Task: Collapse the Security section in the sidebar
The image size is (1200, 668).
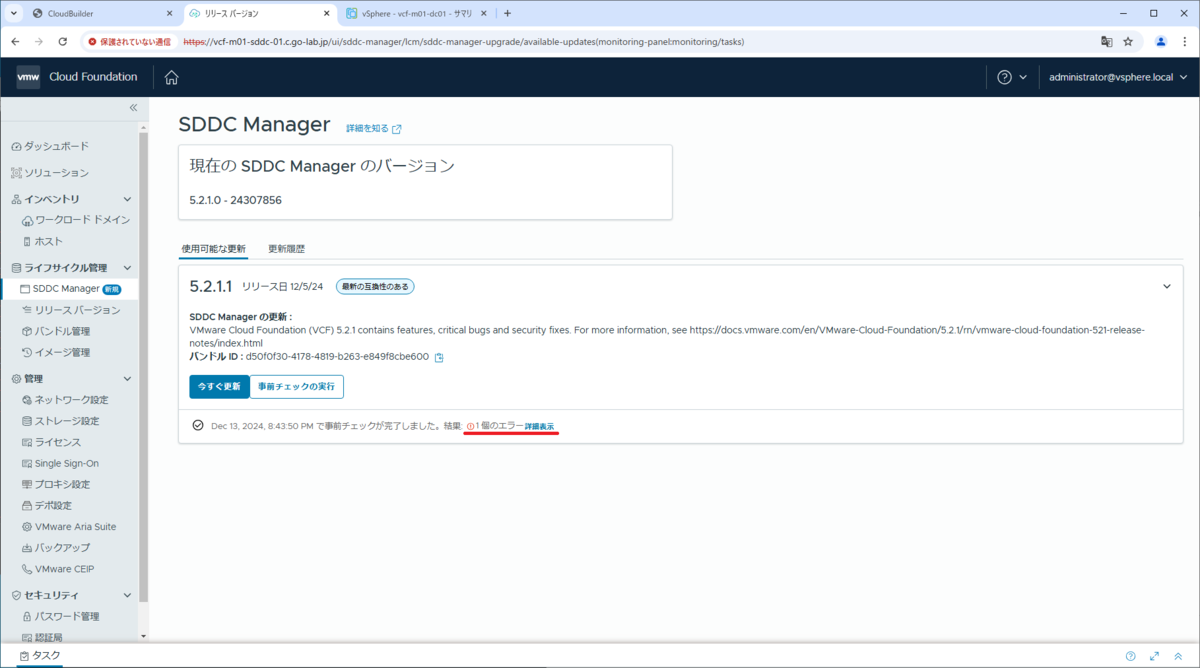Action: coord(127,595)
